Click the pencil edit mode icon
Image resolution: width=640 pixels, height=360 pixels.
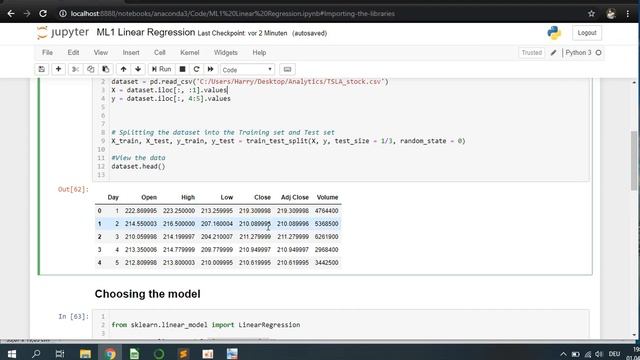pos(553,53)
